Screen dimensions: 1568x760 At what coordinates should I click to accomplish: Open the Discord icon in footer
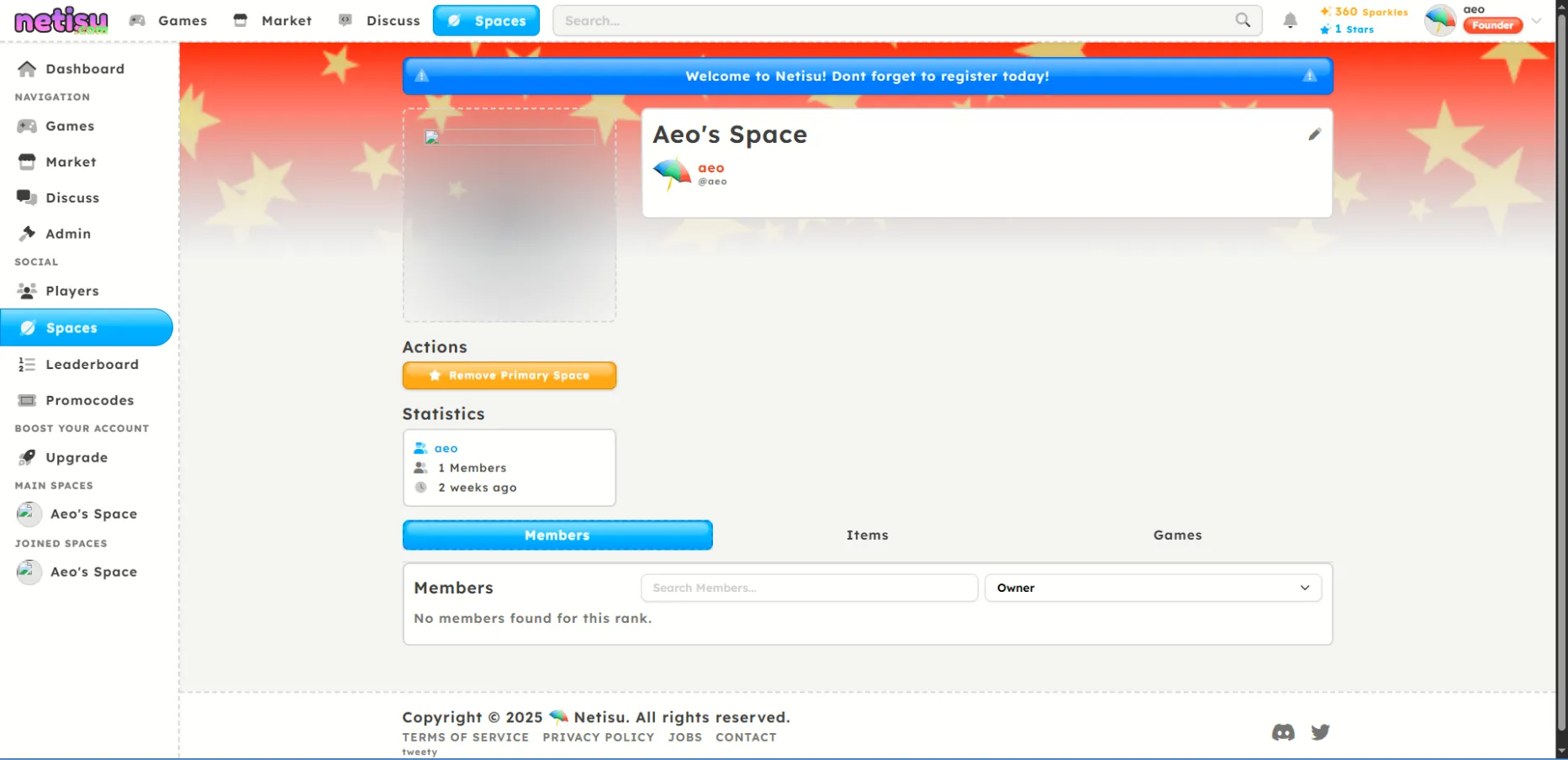coord(1283,732)
